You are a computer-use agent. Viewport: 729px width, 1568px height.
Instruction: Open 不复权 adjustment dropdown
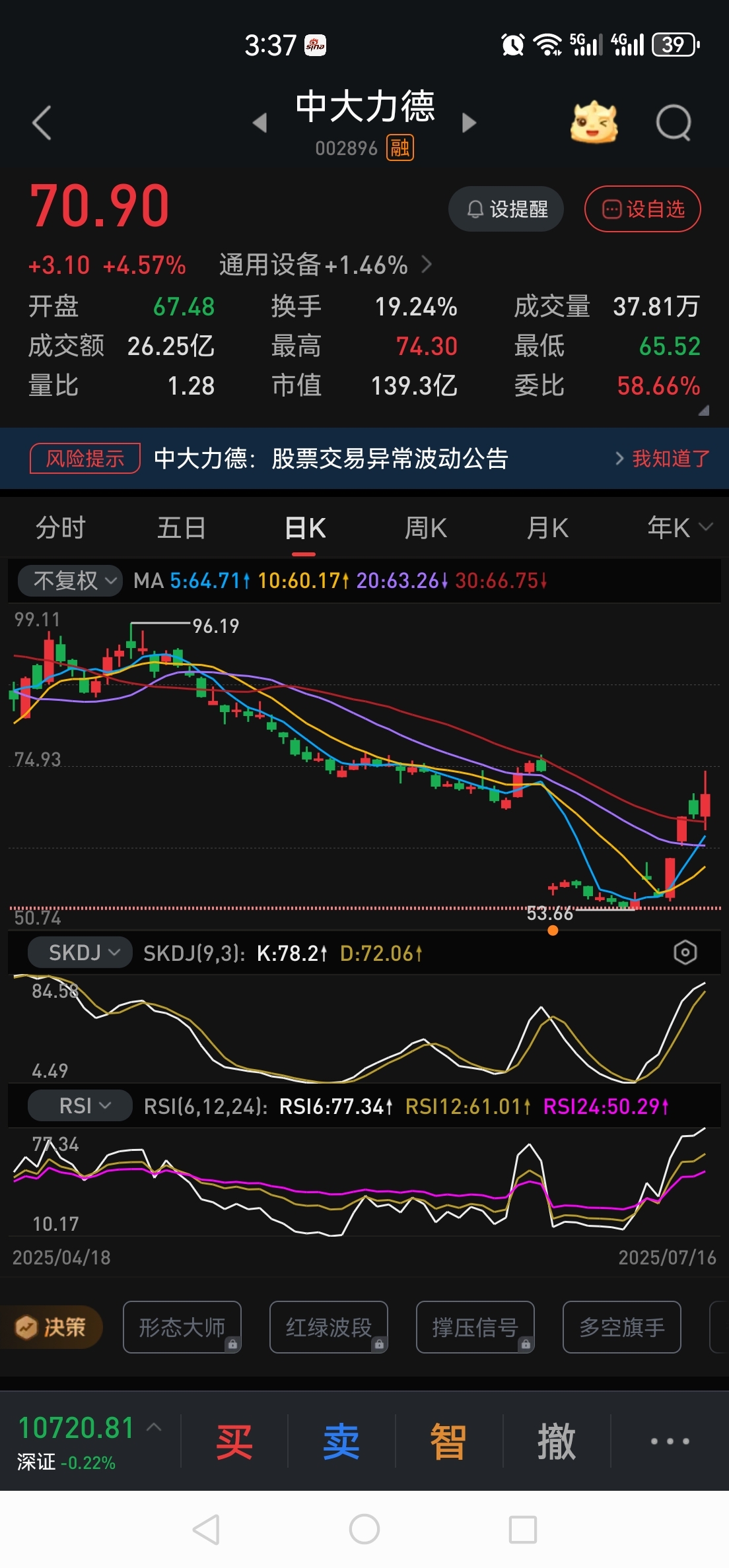click(70, 581)
